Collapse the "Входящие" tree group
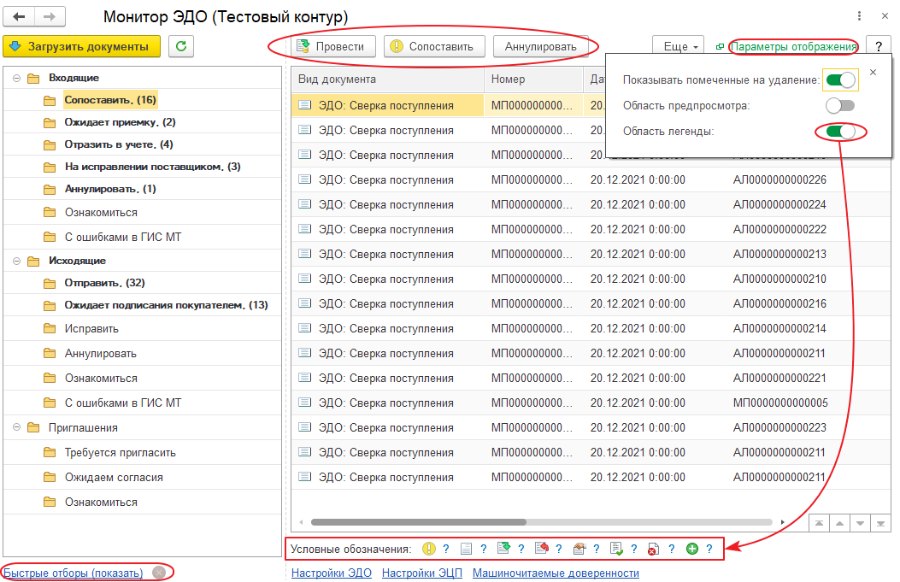This screenshot has width=900, height=582. coord(17,78)
